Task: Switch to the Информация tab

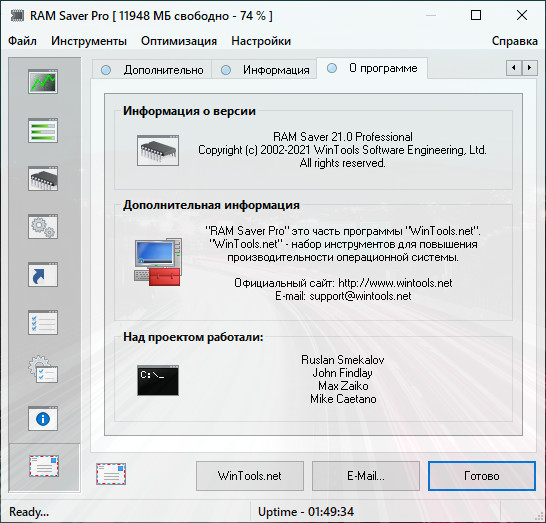Action: click(x=264, y=70)
